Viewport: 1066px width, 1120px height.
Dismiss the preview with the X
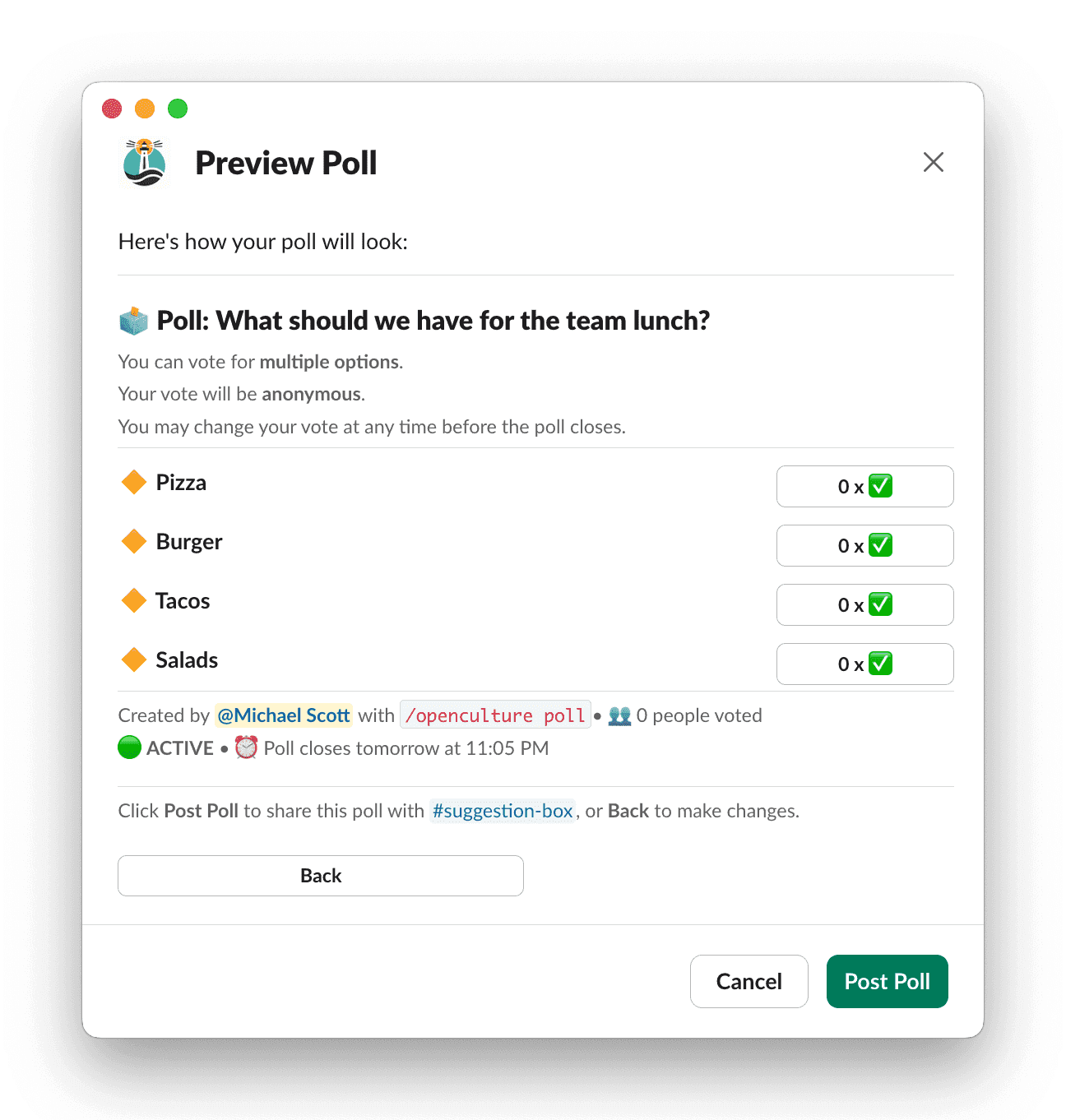pyautogui.click(x=934, y=162)
